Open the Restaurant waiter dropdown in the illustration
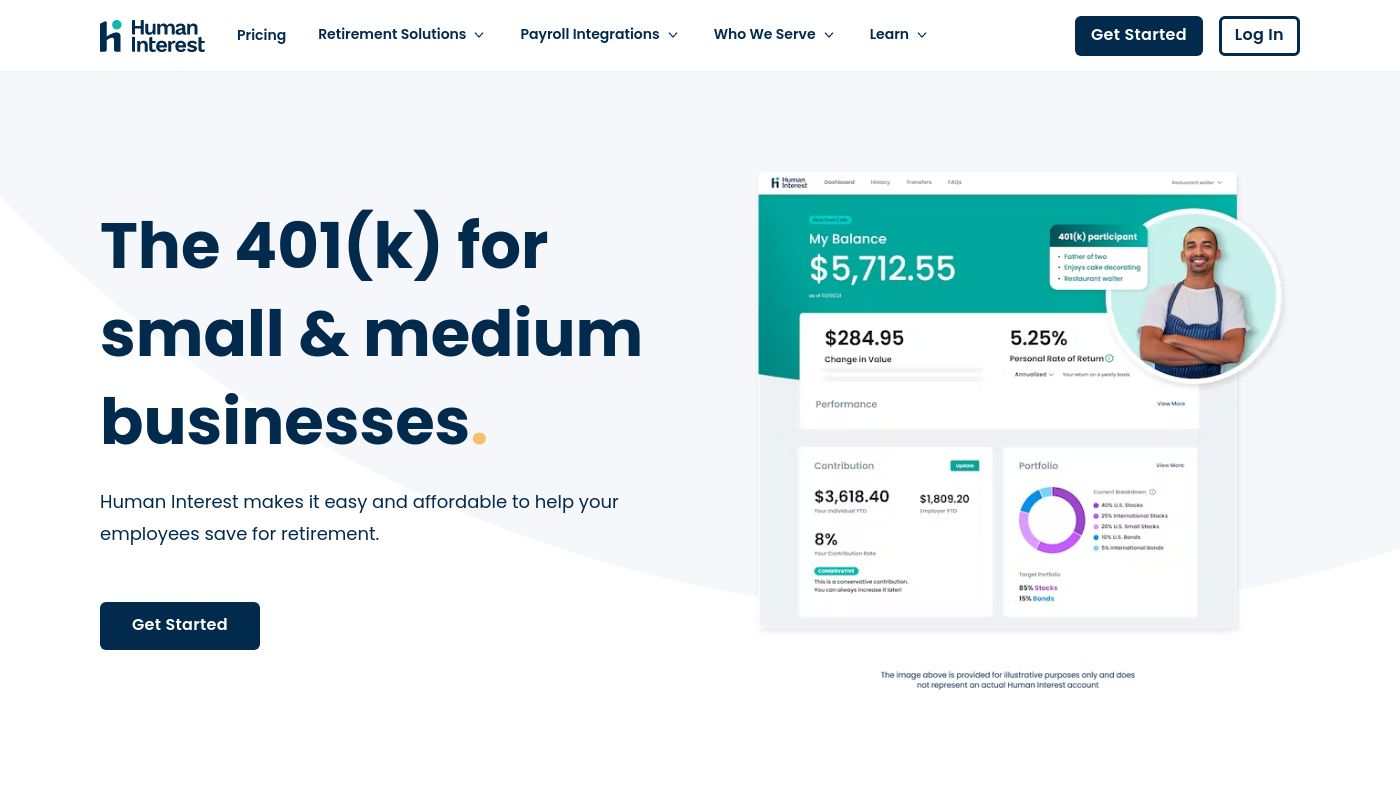The height and width of the screenshot is (800, 1400). point(1197,182)
